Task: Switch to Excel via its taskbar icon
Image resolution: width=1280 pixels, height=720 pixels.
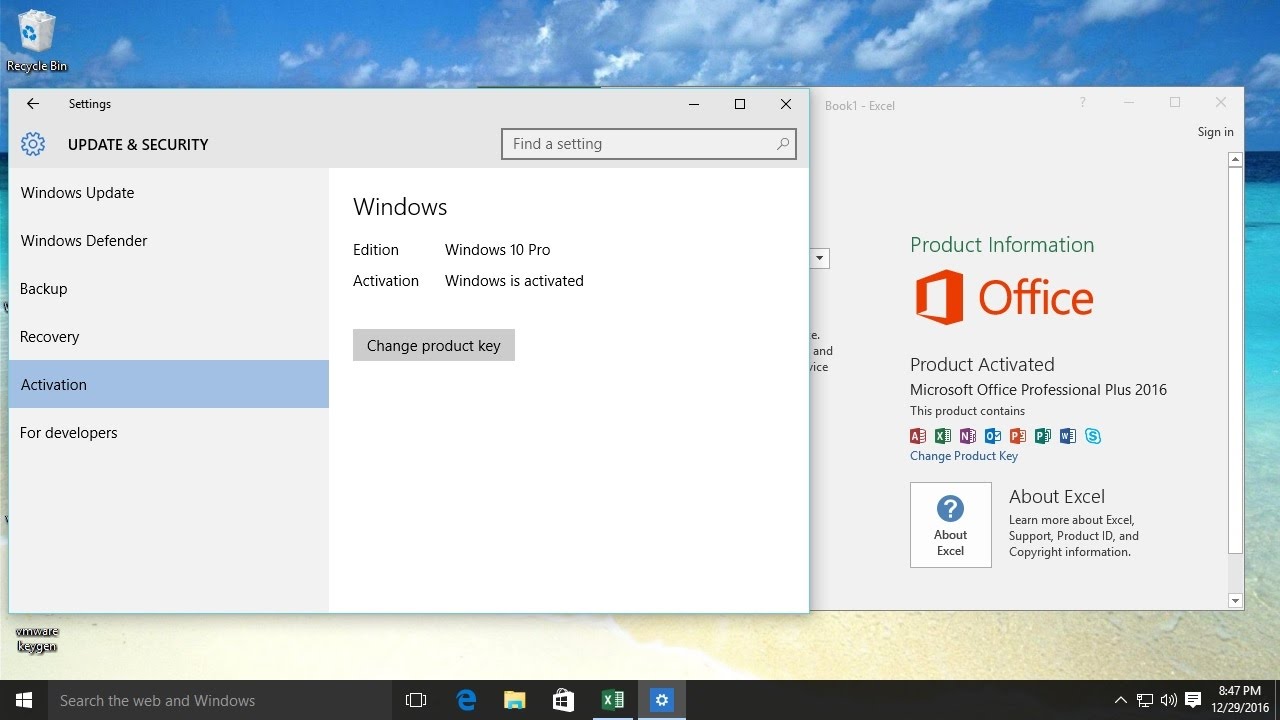Action: 612,700
